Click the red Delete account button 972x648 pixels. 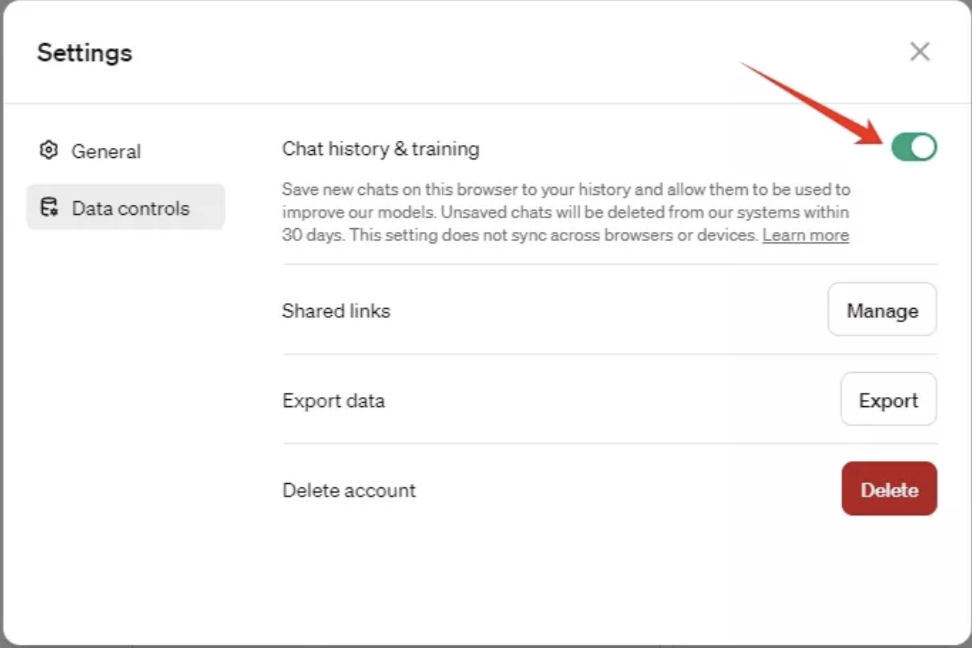pos(888,489)
